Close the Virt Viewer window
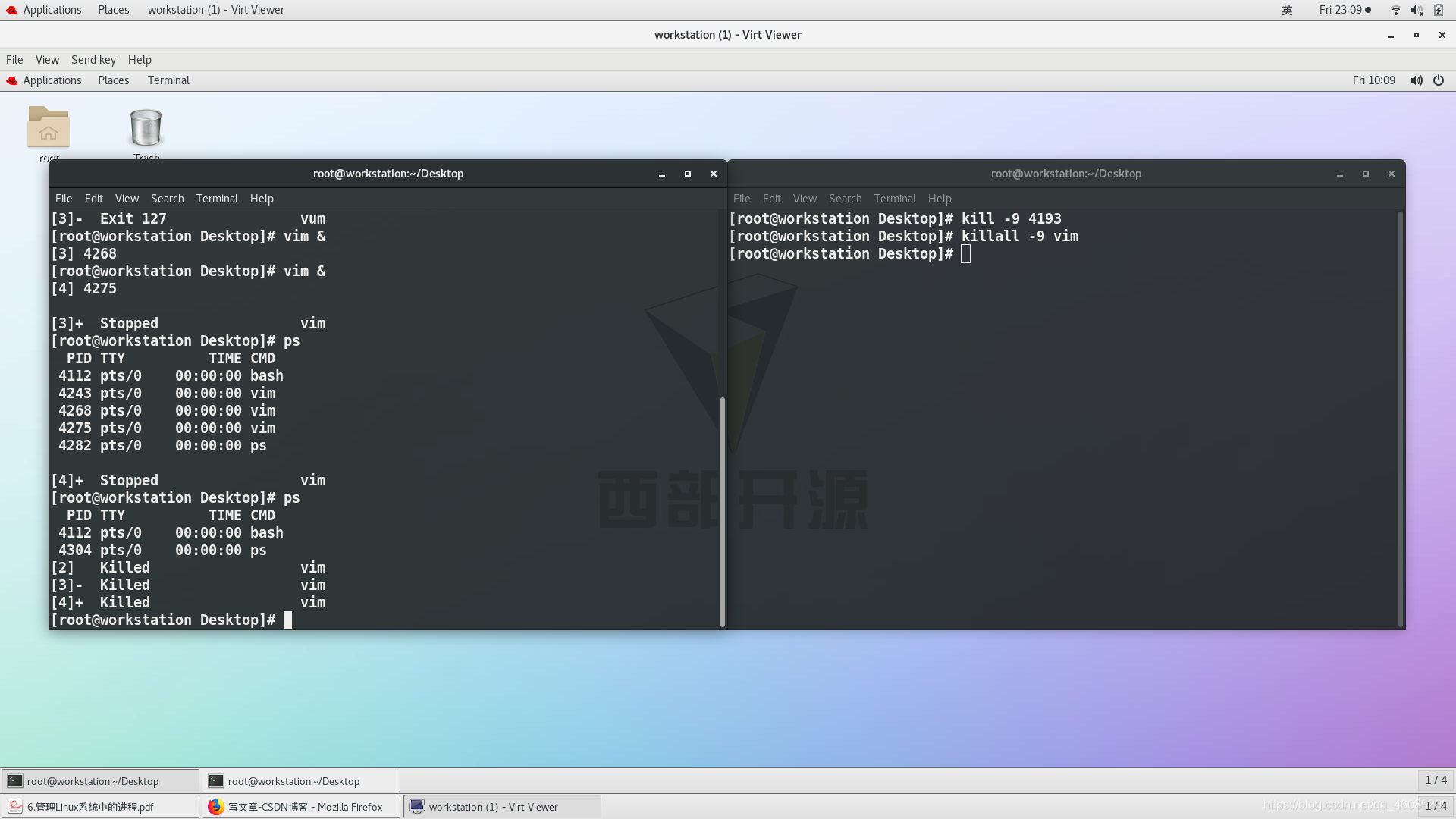This screenshot has height=819, width=1456. point(1442,35)
